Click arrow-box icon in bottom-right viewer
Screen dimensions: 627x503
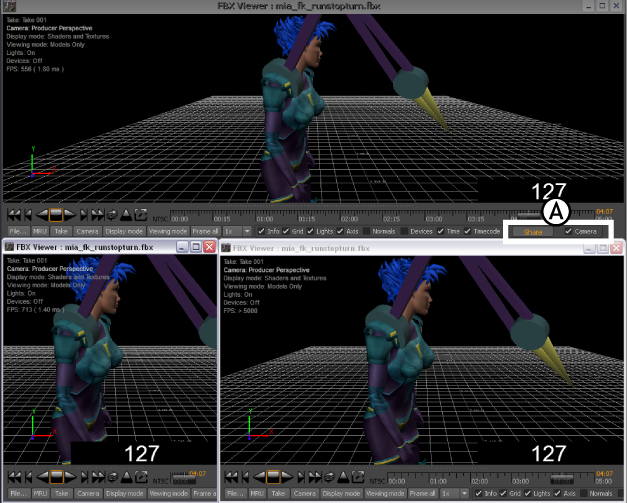point(358,476)
